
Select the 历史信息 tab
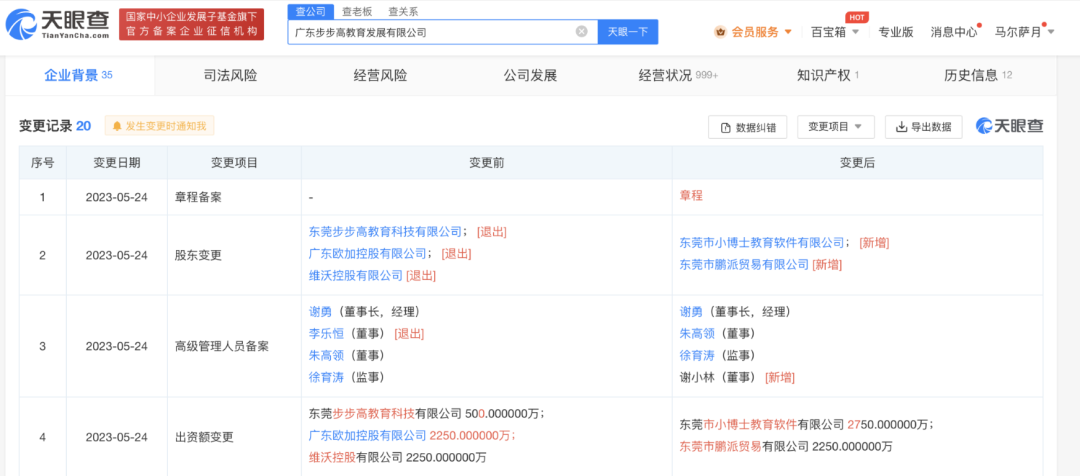pyautogui.click(x=978, y=75)
